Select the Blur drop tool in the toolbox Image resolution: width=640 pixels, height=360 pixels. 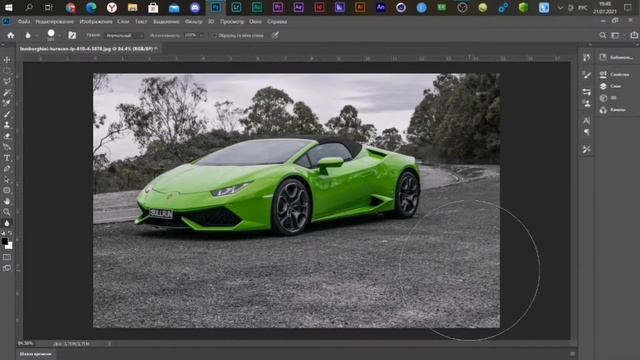pos(7,223)
